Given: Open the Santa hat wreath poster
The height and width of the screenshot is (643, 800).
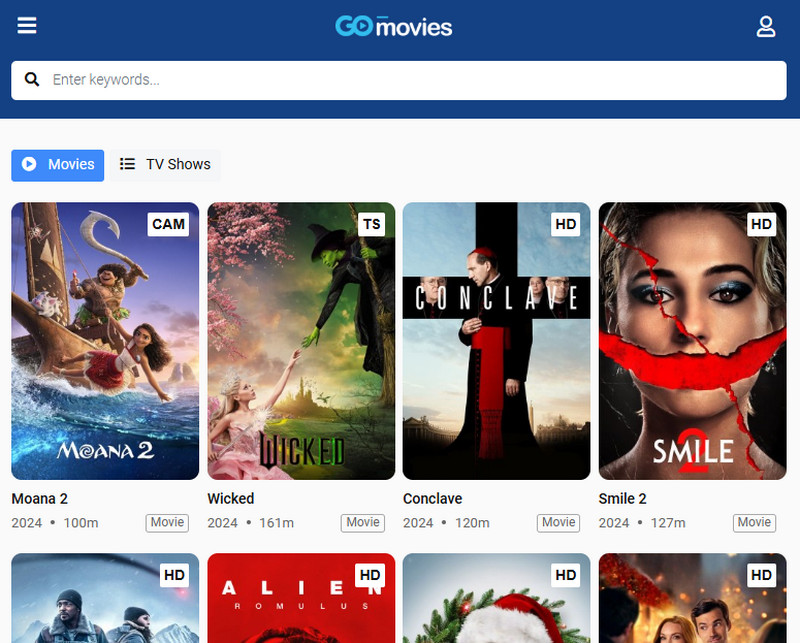Looking at the screenshot, I should click(x=496, y=598).
